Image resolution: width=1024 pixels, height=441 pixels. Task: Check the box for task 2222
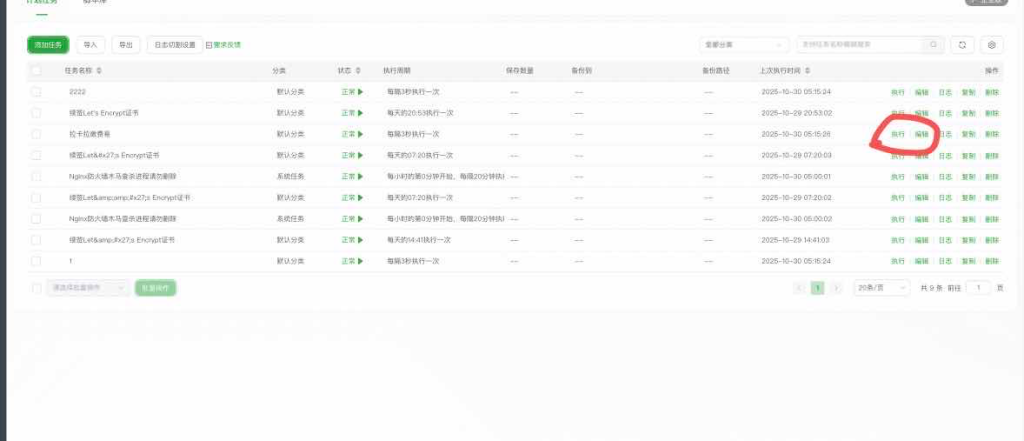click(36, 92)
